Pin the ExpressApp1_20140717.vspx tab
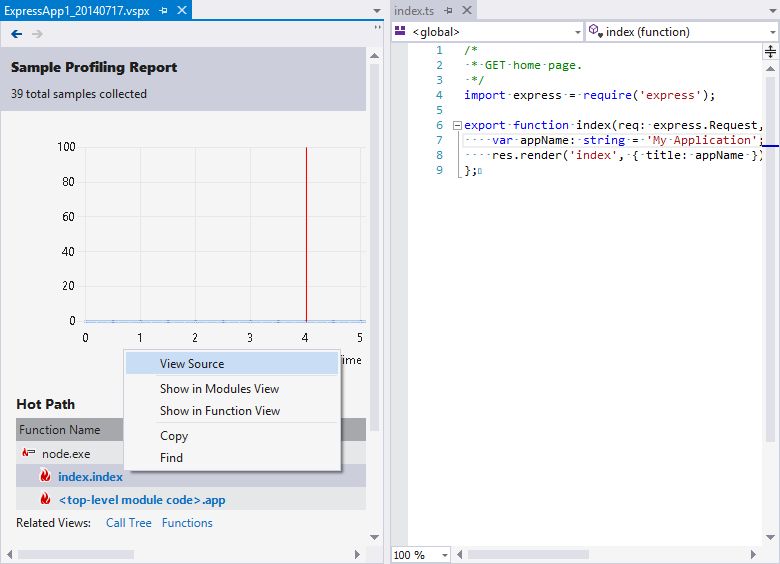The image size is (780, 564). pos(164,10)
